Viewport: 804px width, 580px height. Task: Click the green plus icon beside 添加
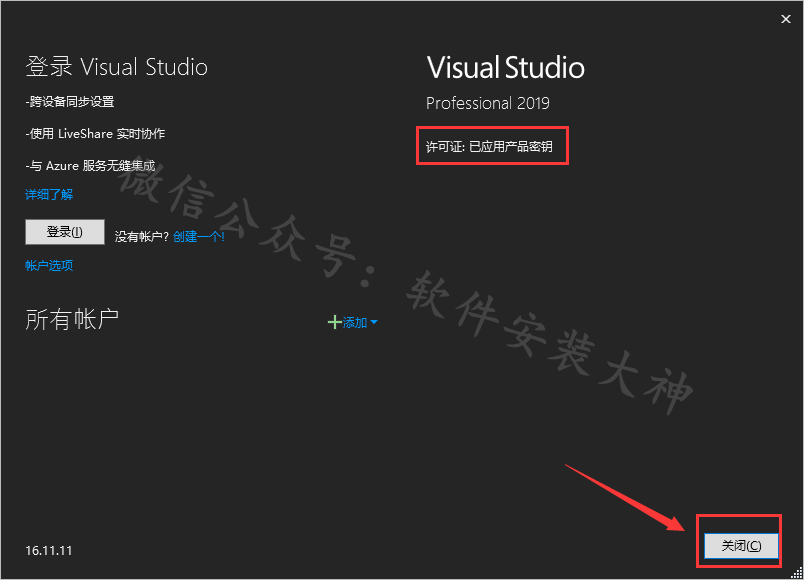pos(334,322)
